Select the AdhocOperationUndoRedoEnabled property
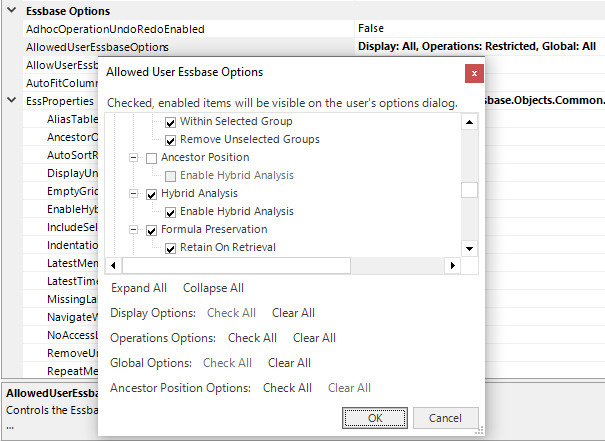605x441 pixels. (115, 29)
